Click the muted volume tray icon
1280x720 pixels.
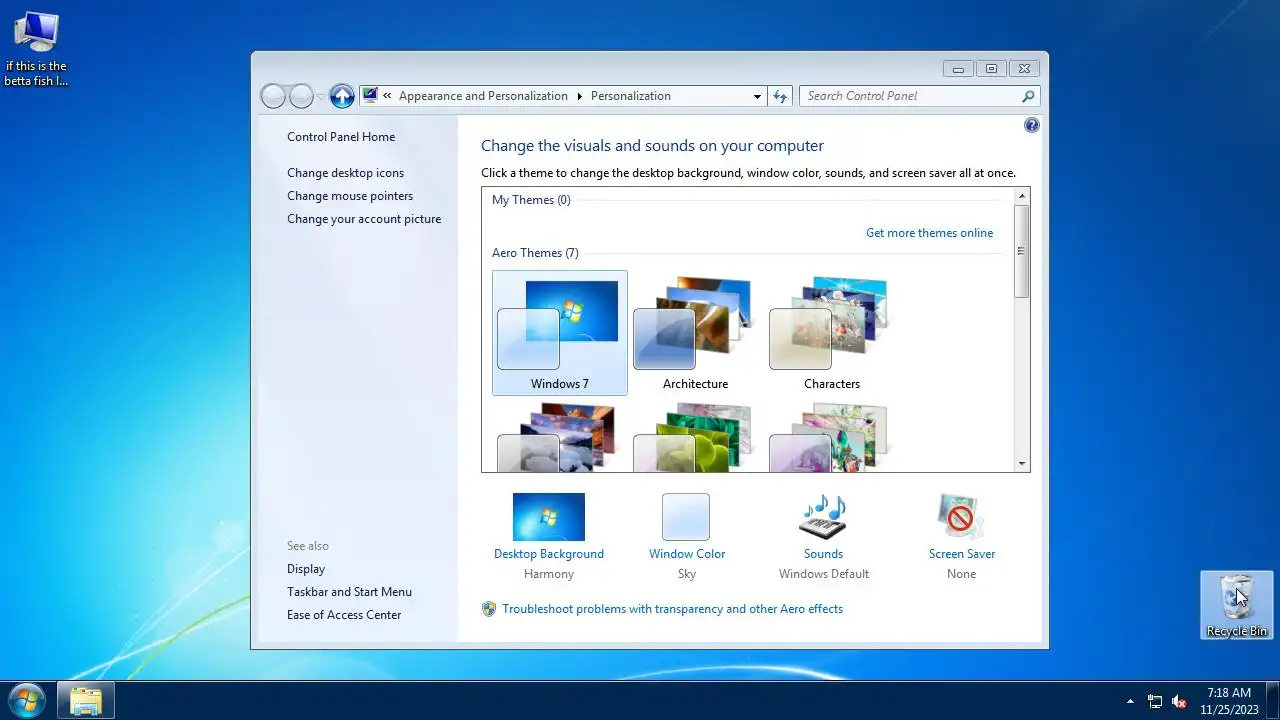pos(1179,701)
